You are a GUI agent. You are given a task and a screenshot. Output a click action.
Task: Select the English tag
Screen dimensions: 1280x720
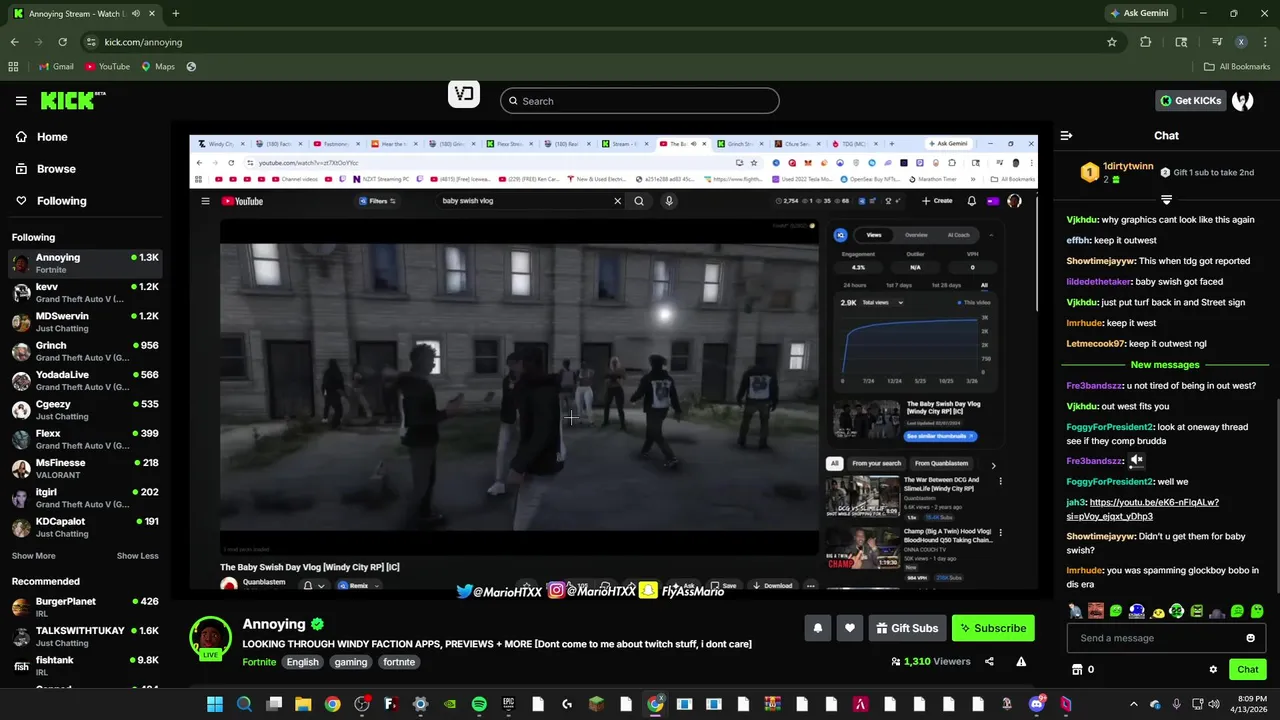click(x=302, y=662)
